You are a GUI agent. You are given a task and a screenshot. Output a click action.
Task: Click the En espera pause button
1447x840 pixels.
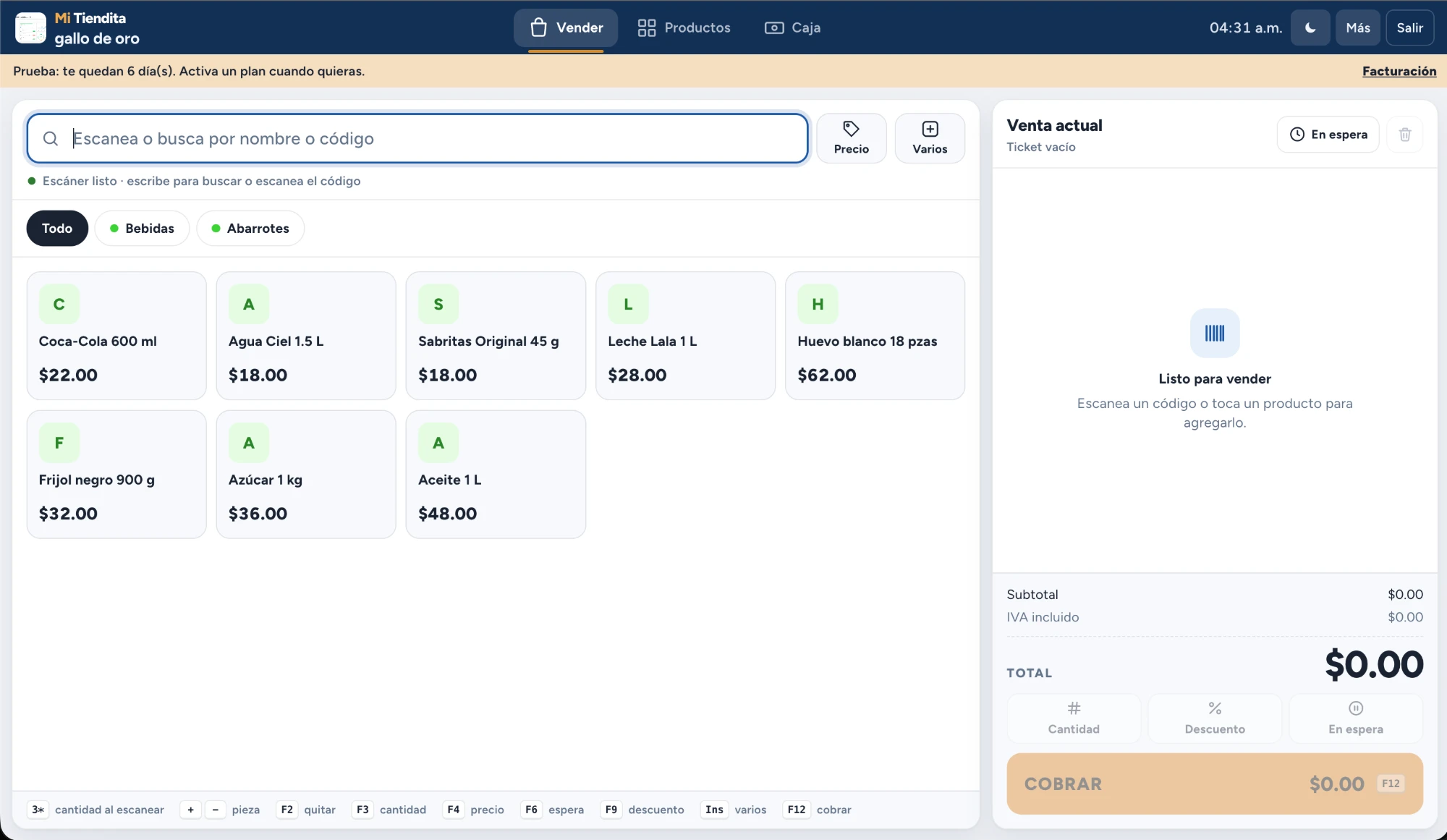click(x=1356, y=718)
